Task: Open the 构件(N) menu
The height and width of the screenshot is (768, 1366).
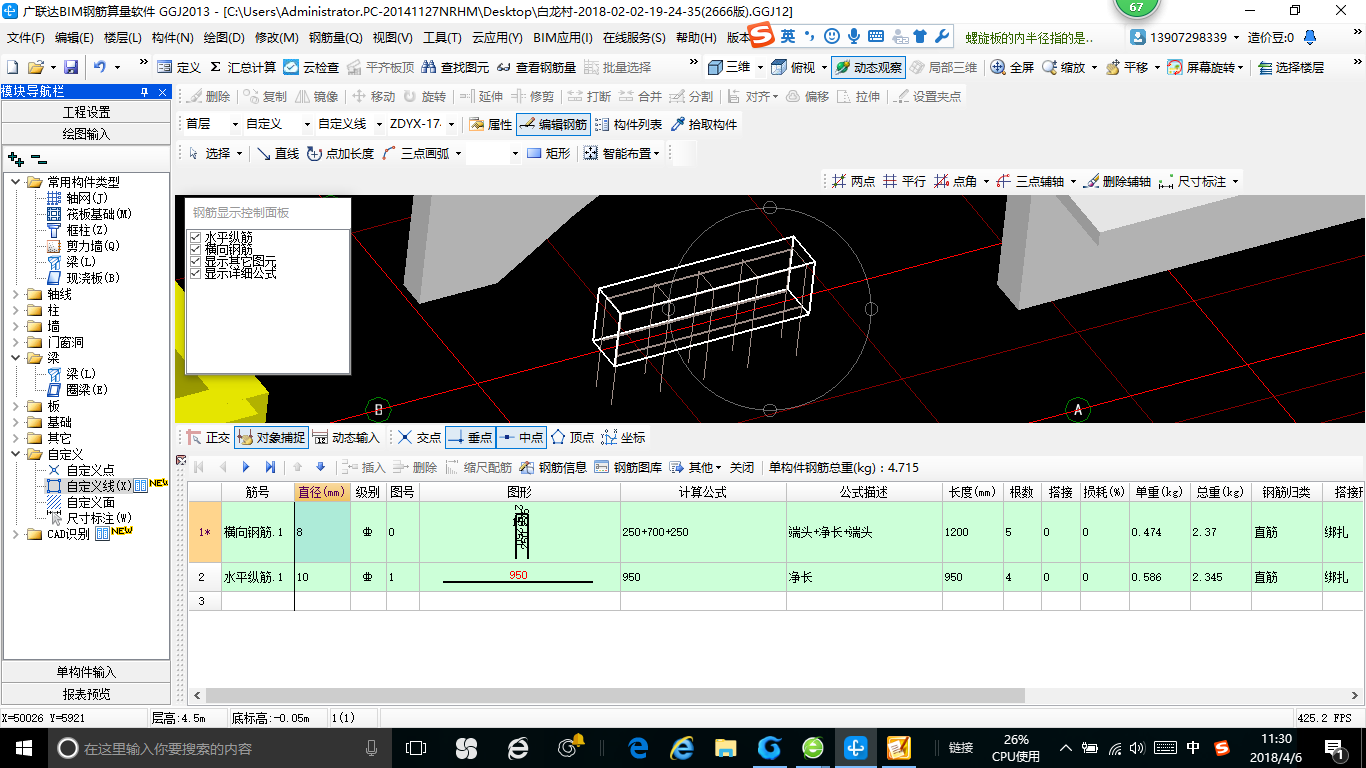Action: point(173,38)
